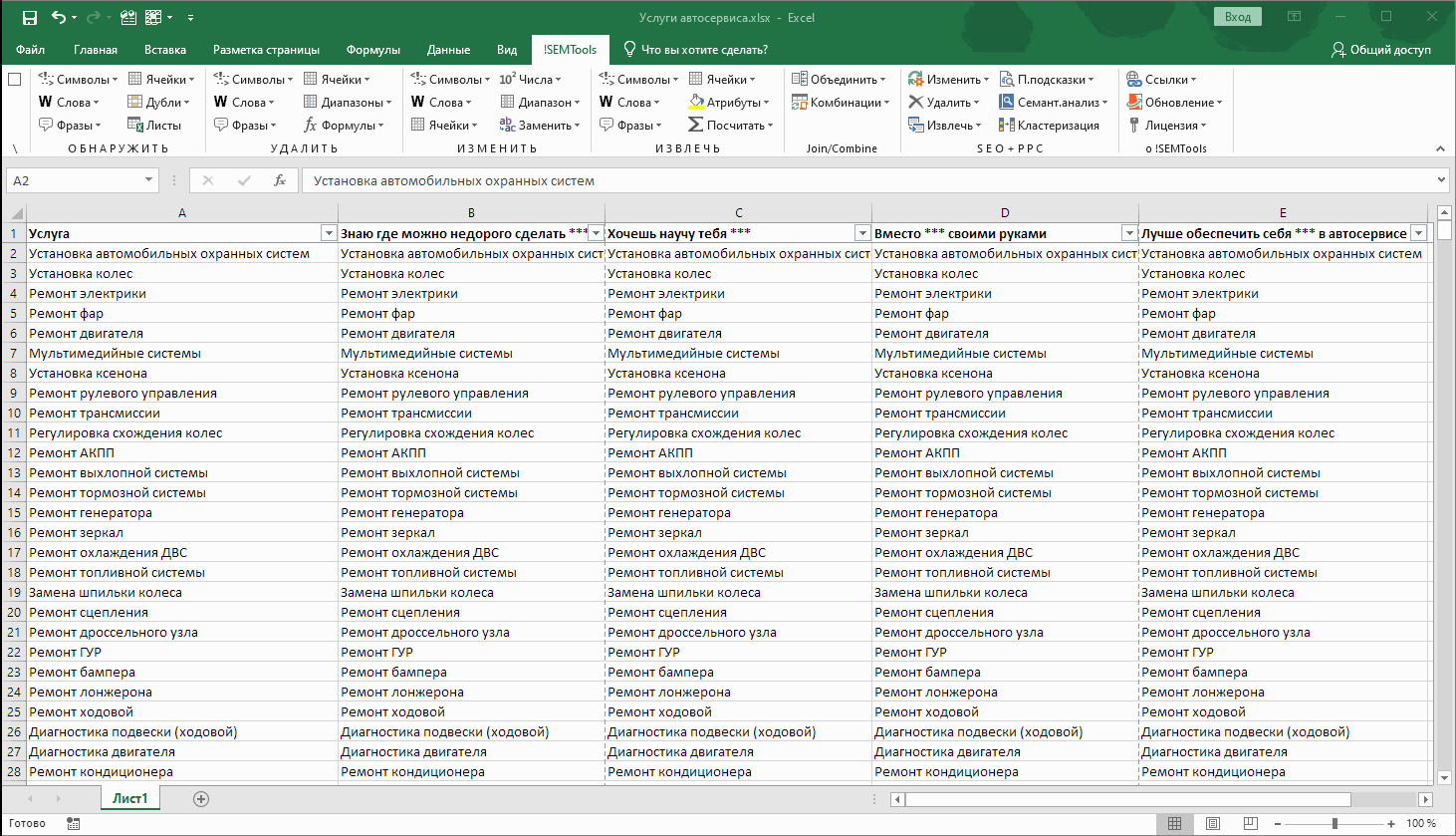Click the Вход sign-in button

tap(1237, 17)
